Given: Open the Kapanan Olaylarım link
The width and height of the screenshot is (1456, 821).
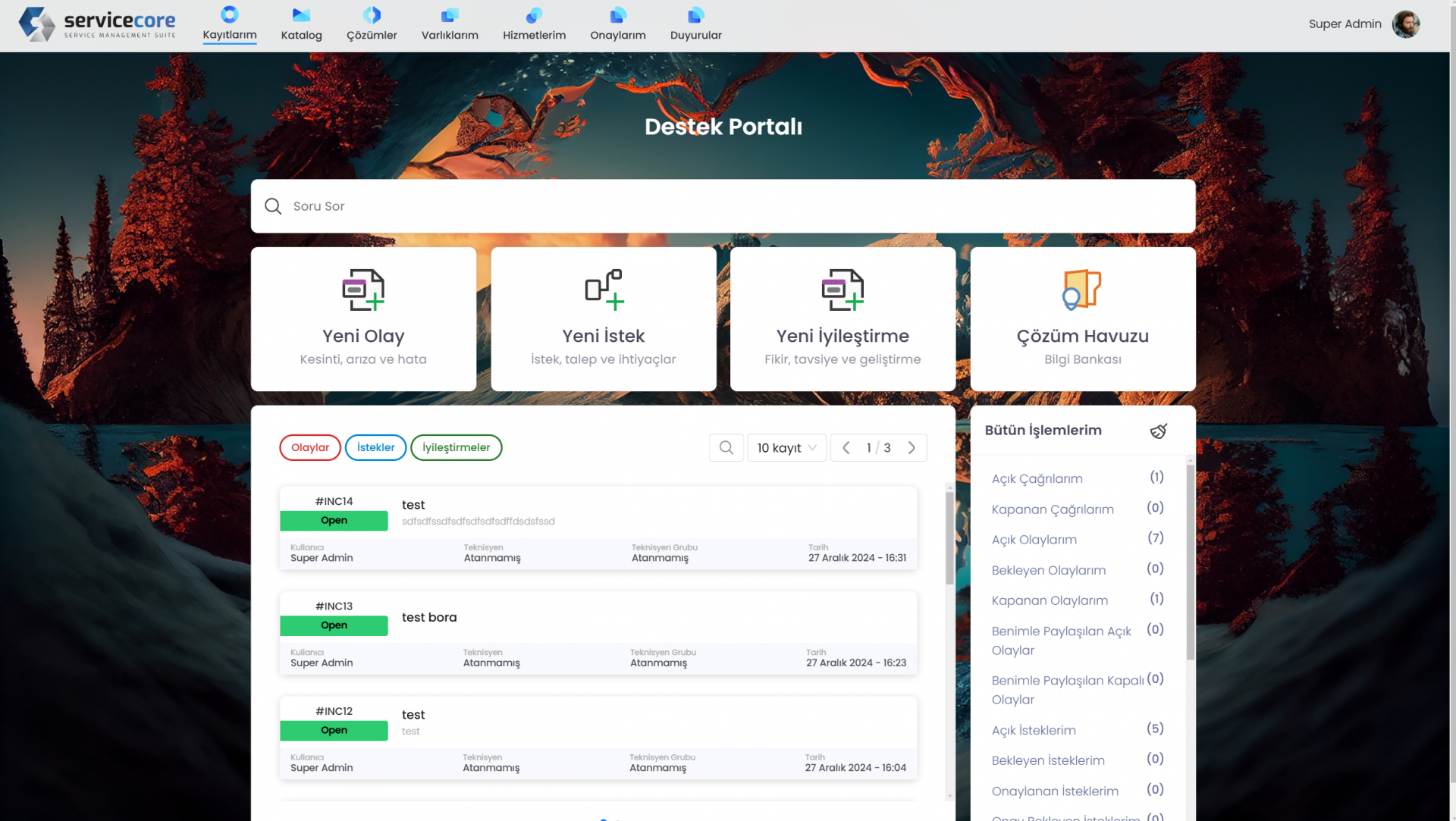Looking at the screenshot, I should coord(1050,600).
